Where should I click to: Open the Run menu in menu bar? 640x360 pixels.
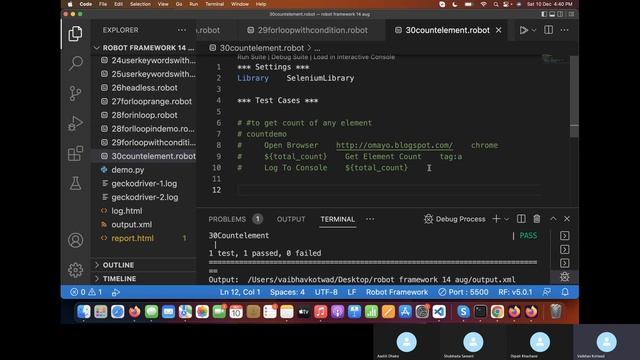pyautogui.click(x=193, y=4)
